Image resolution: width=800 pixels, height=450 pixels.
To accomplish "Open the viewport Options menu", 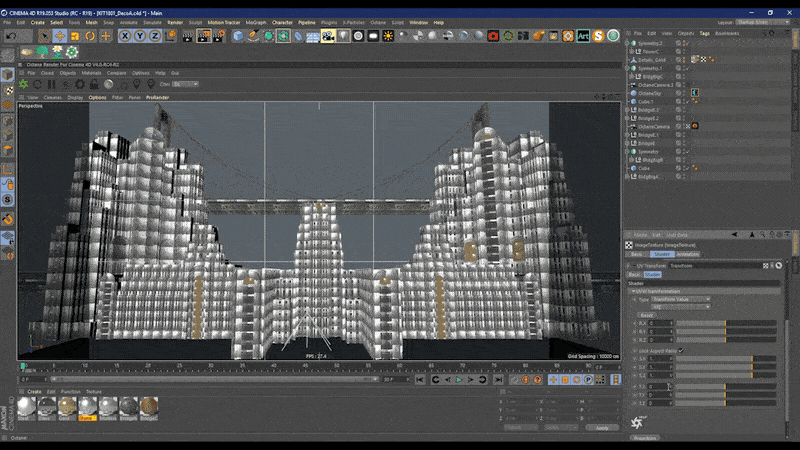I will (97, 97).
